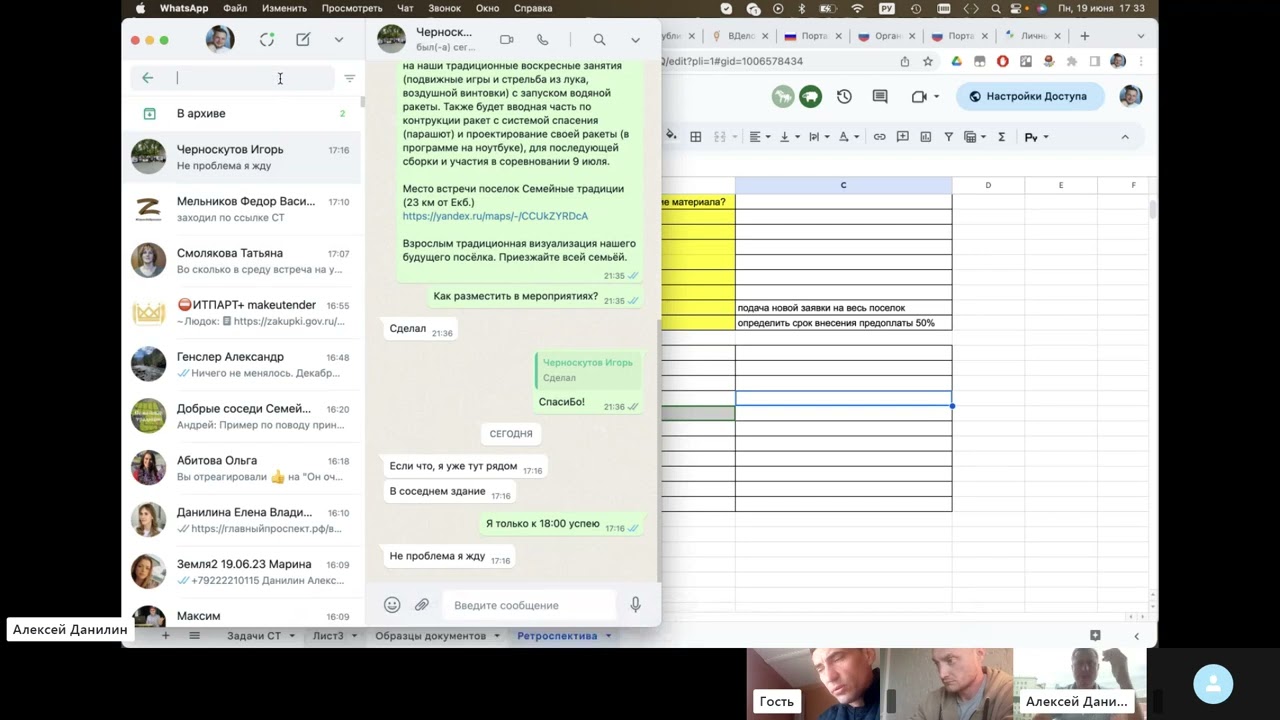Open Данилина Елена chat
Screen dimensions: 1280x720
coord(242,521)
